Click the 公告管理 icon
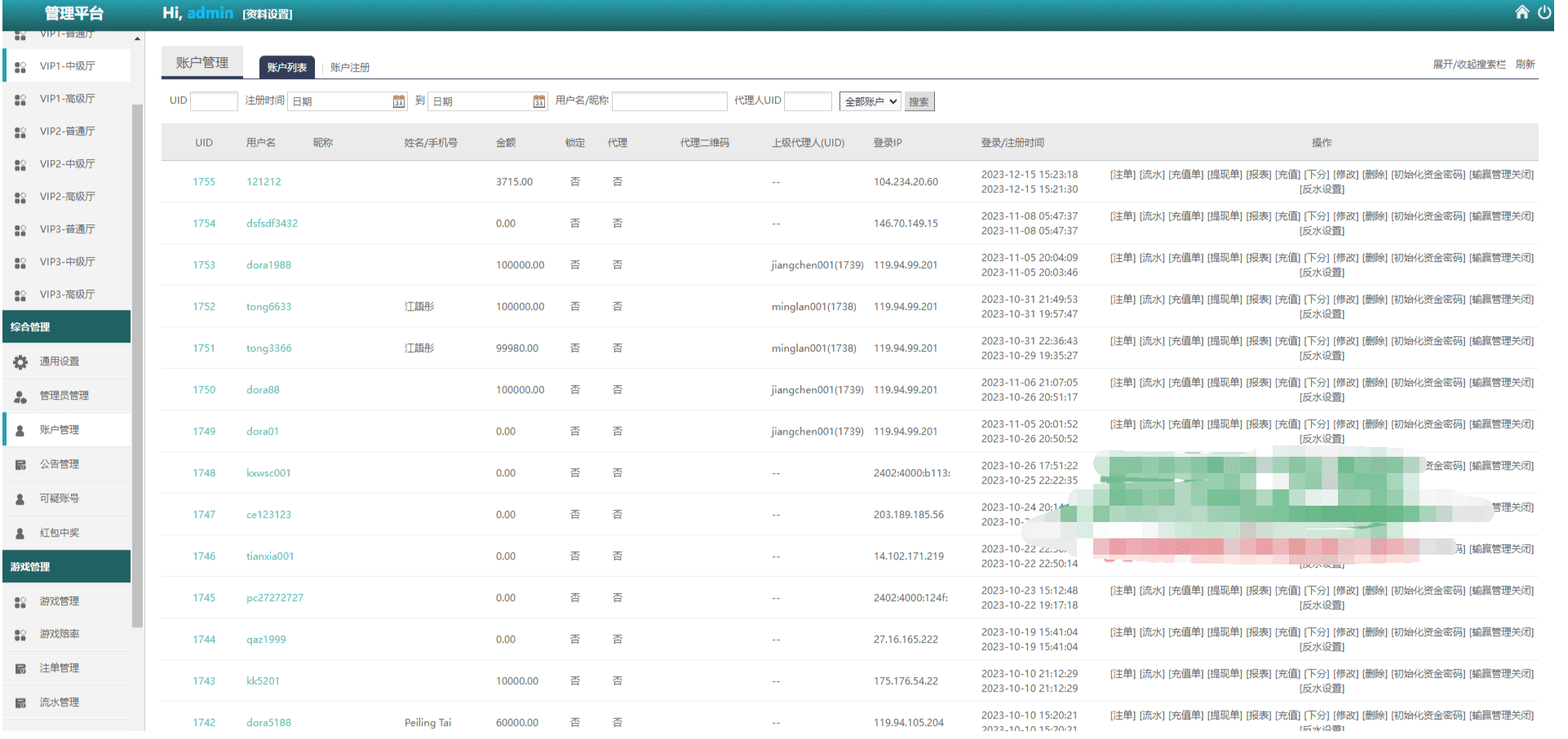This screenshot has height=739, width=1568. coord(20,464)
